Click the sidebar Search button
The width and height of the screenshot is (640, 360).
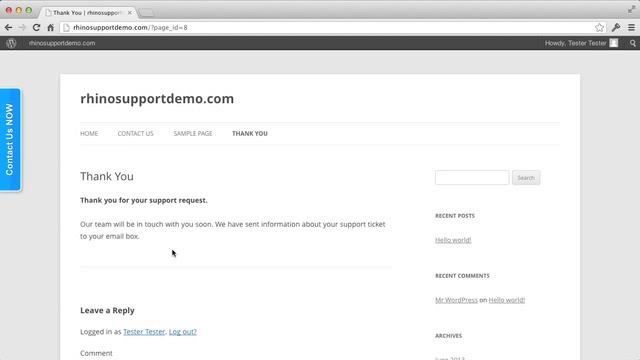tap(526, 178)
